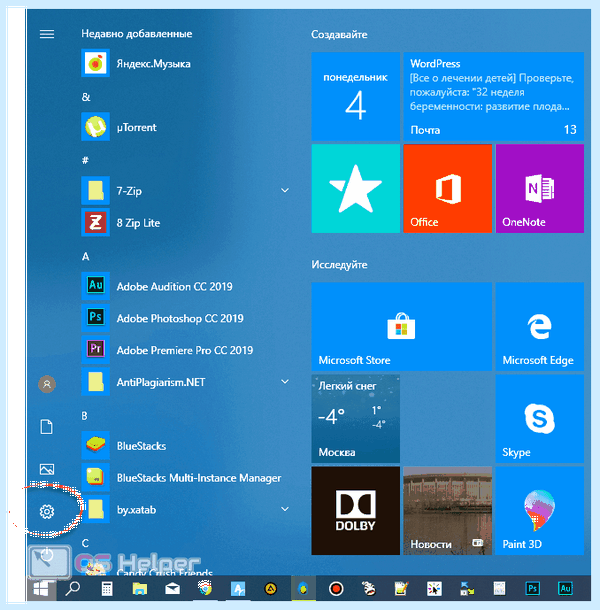
Task: Click the Недавно добавленные heading
Action: (137, 34)
